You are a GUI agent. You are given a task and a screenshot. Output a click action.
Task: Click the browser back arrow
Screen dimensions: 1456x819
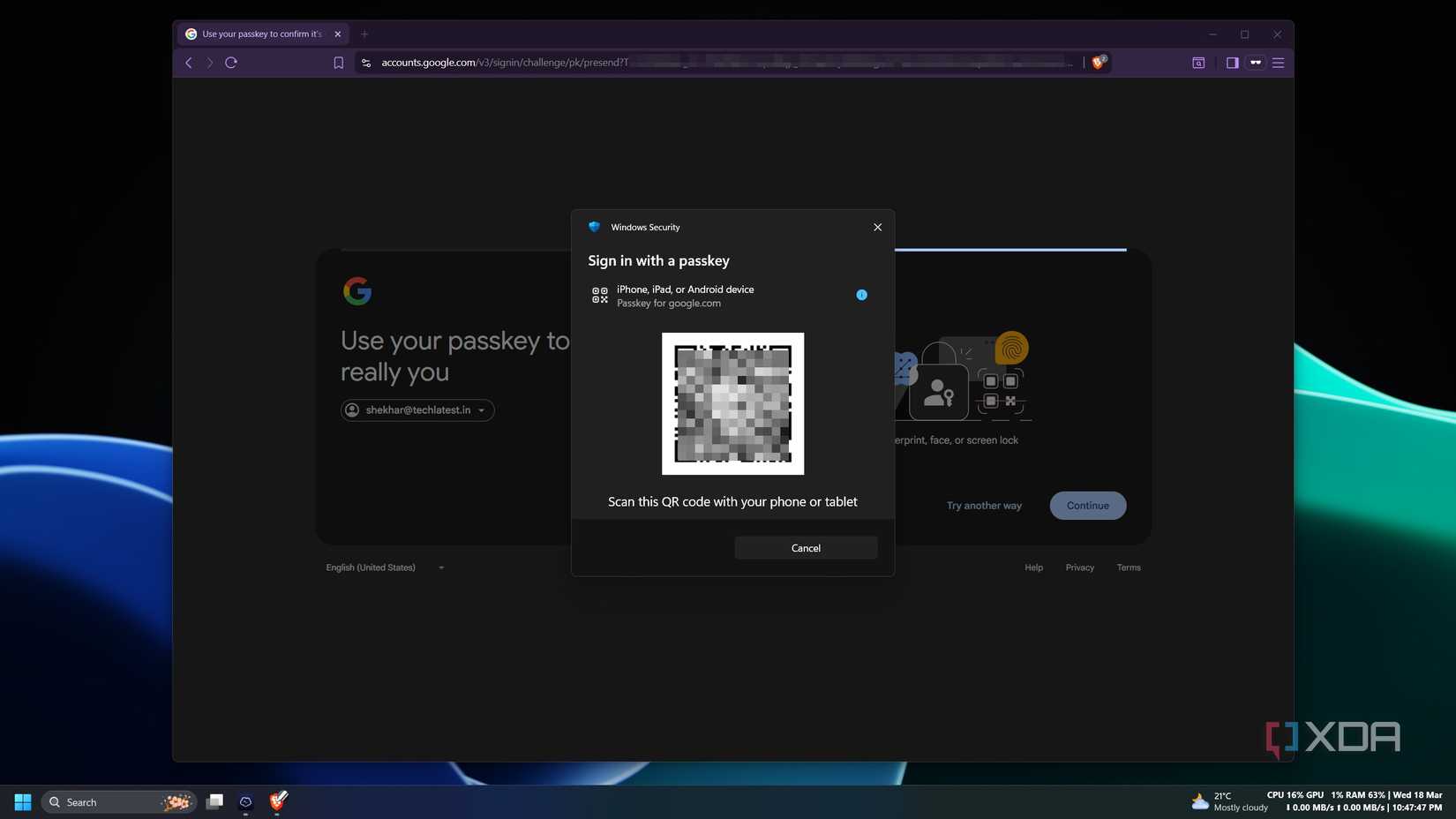click(189, 63)
